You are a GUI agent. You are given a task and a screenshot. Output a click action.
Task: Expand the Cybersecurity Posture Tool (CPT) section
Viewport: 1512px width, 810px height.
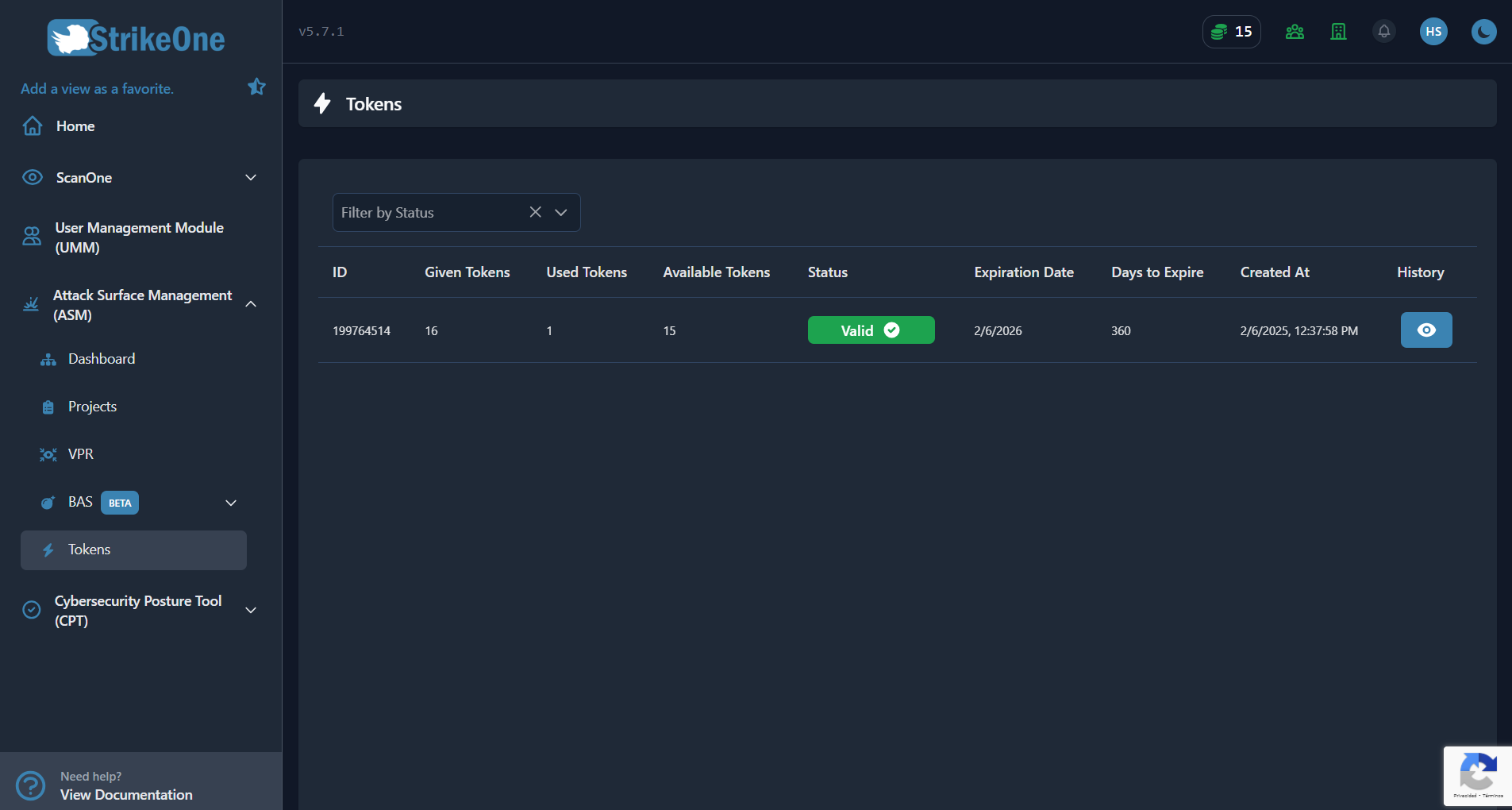(250, 611)
